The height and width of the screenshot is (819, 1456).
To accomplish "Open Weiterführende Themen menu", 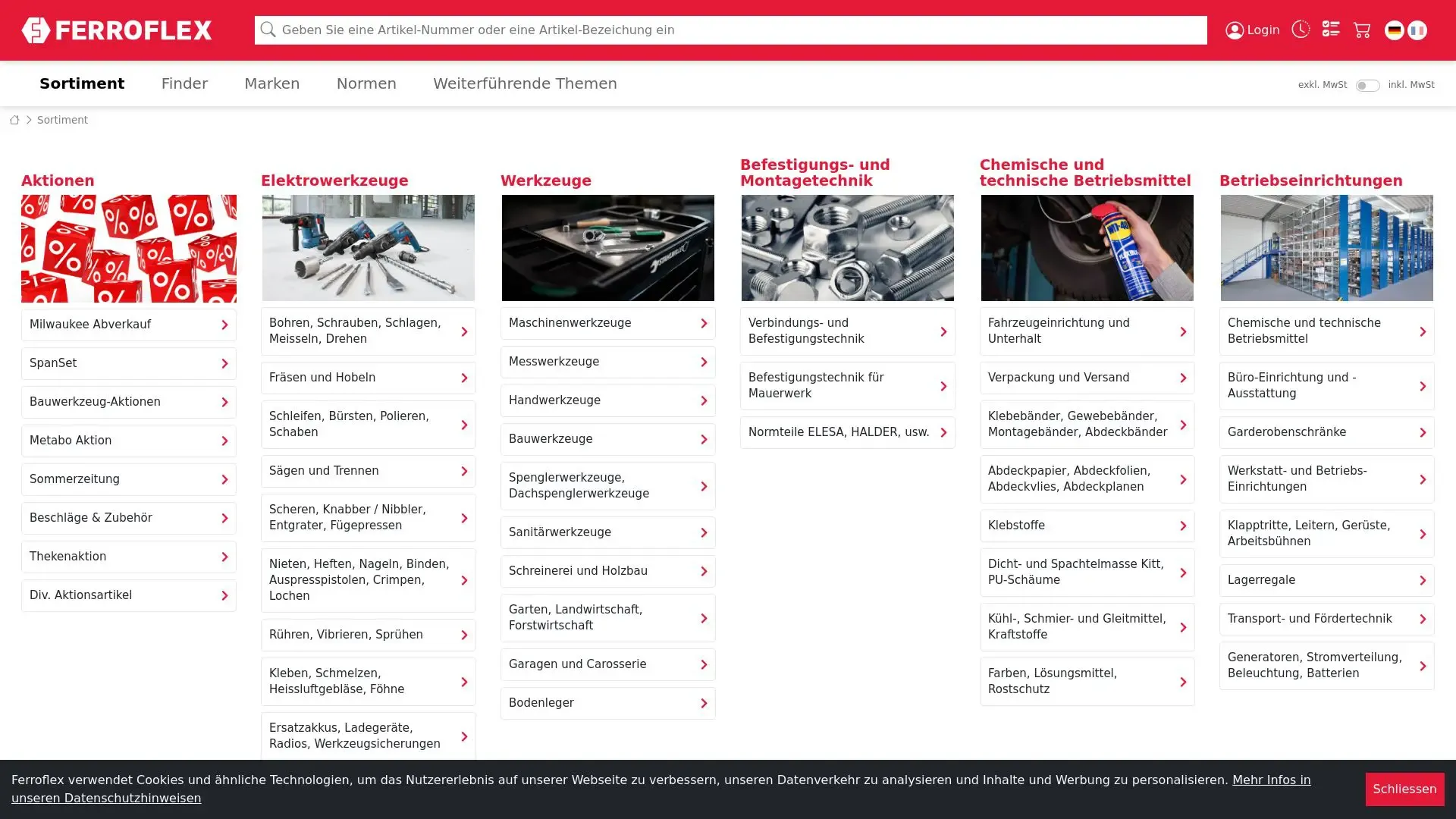I will tap(525, 83).
